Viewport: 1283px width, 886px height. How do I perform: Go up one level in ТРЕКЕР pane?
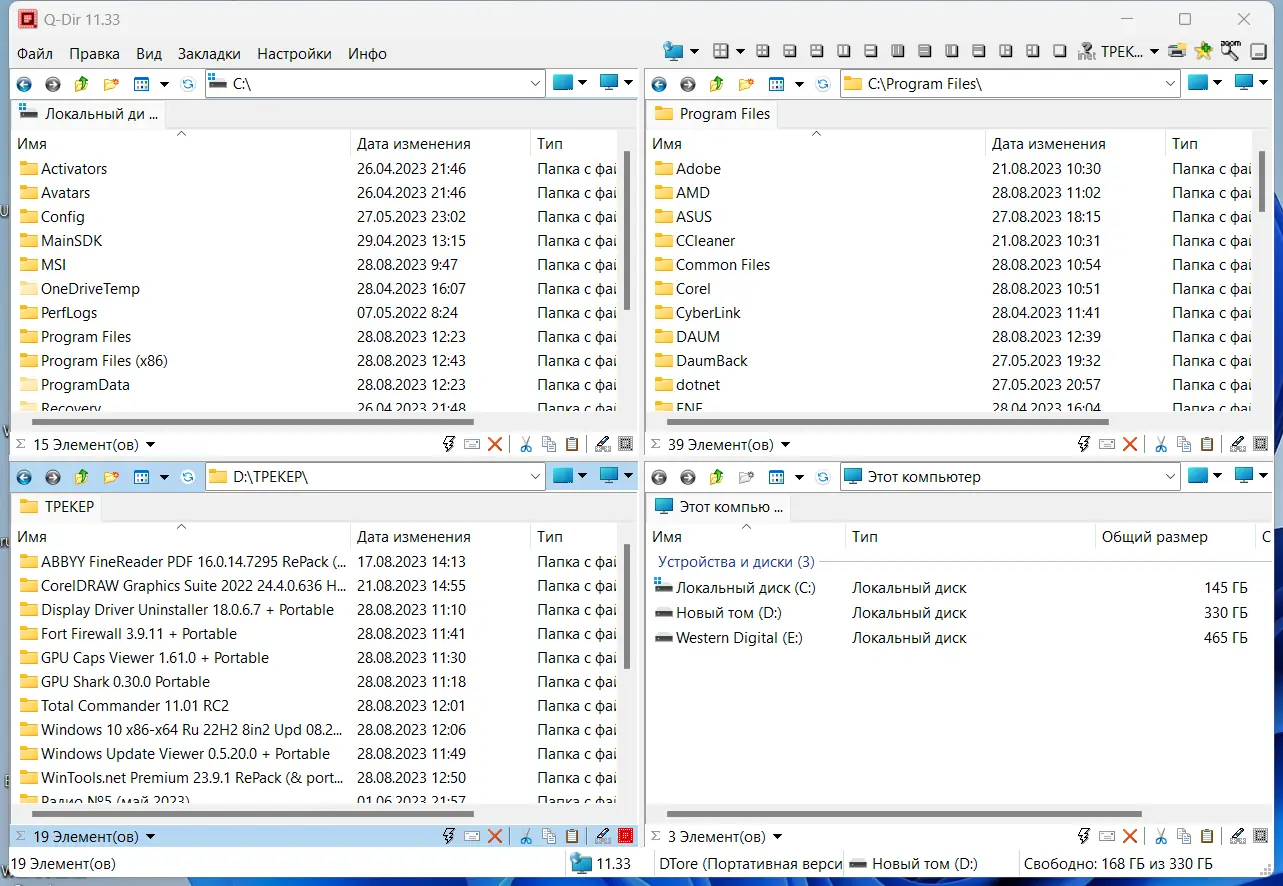(82, 477)
